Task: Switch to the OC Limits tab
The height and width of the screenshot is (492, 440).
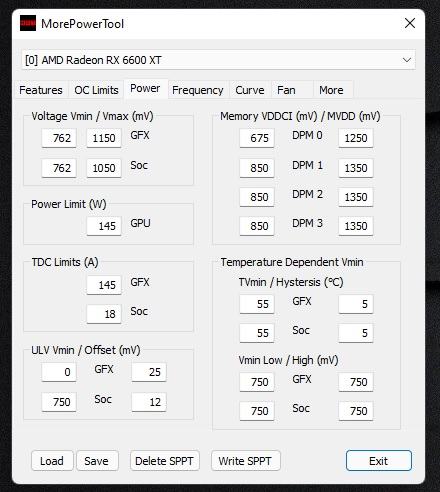Action: (x=96, y=90)
